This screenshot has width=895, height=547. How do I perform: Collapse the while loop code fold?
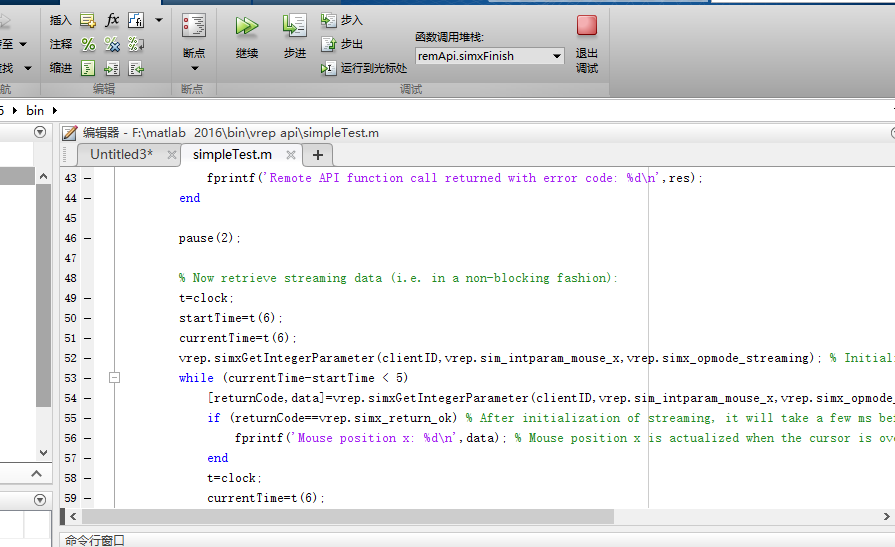point(114,378)
